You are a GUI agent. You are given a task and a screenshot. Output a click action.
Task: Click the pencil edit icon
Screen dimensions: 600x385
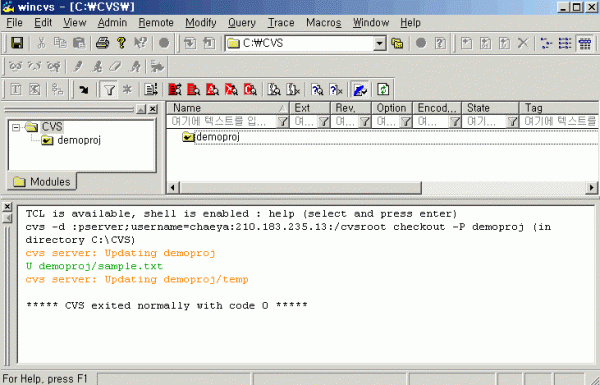click(78, 67)
